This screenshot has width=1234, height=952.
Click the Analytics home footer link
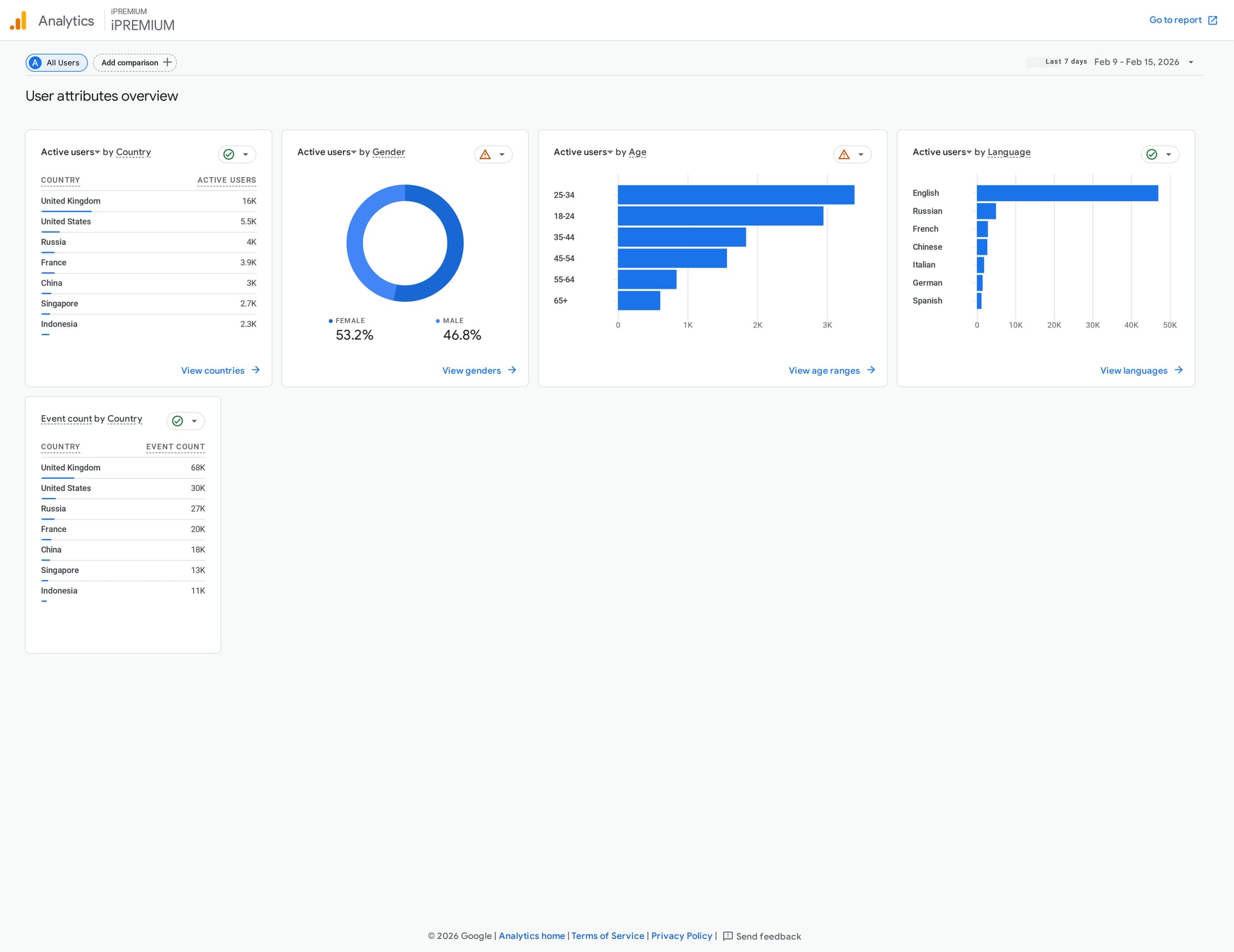(x=531, y=936)
